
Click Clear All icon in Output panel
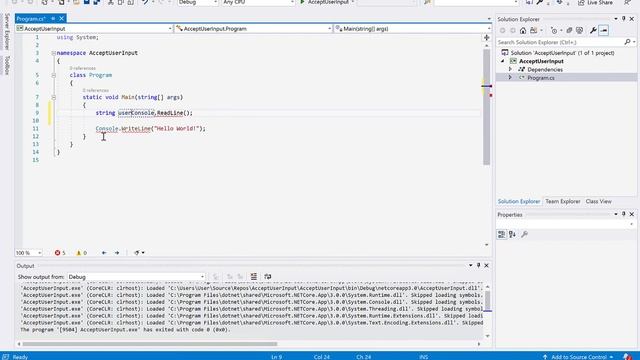[253, 277]
